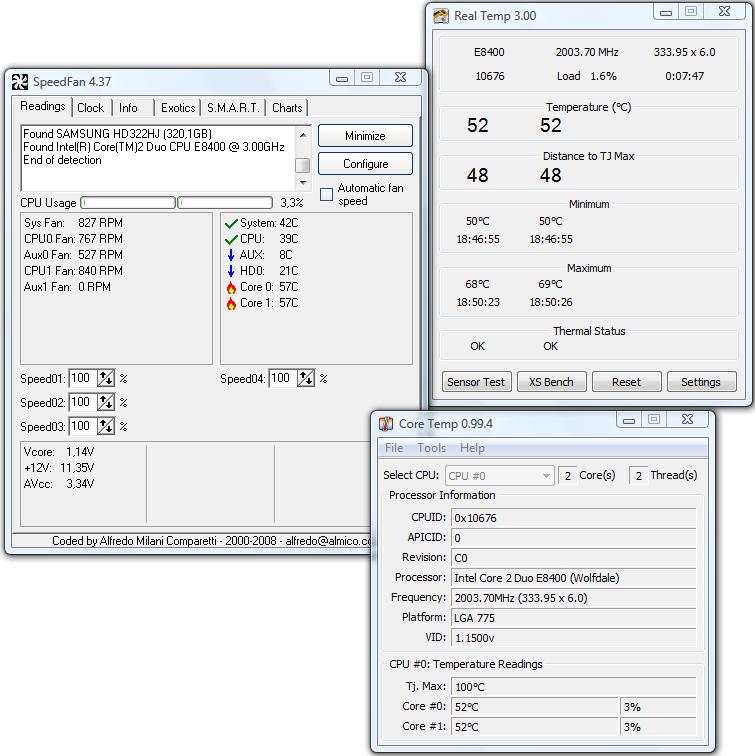Click the 69°C maximum temperature in Real Temp
The height and width of the screenshot is (756, 755).
click(x=551, y=284)
